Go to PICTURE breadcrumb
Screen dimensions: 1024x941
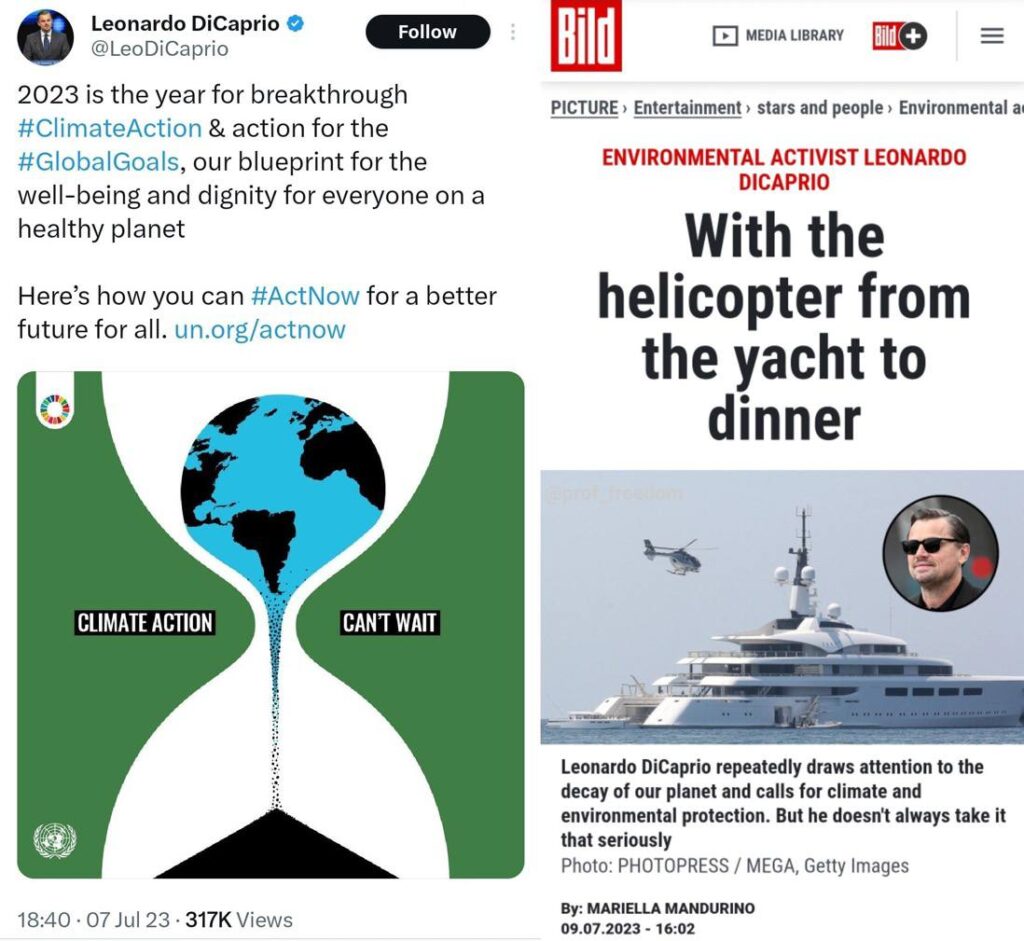point(584,107)
